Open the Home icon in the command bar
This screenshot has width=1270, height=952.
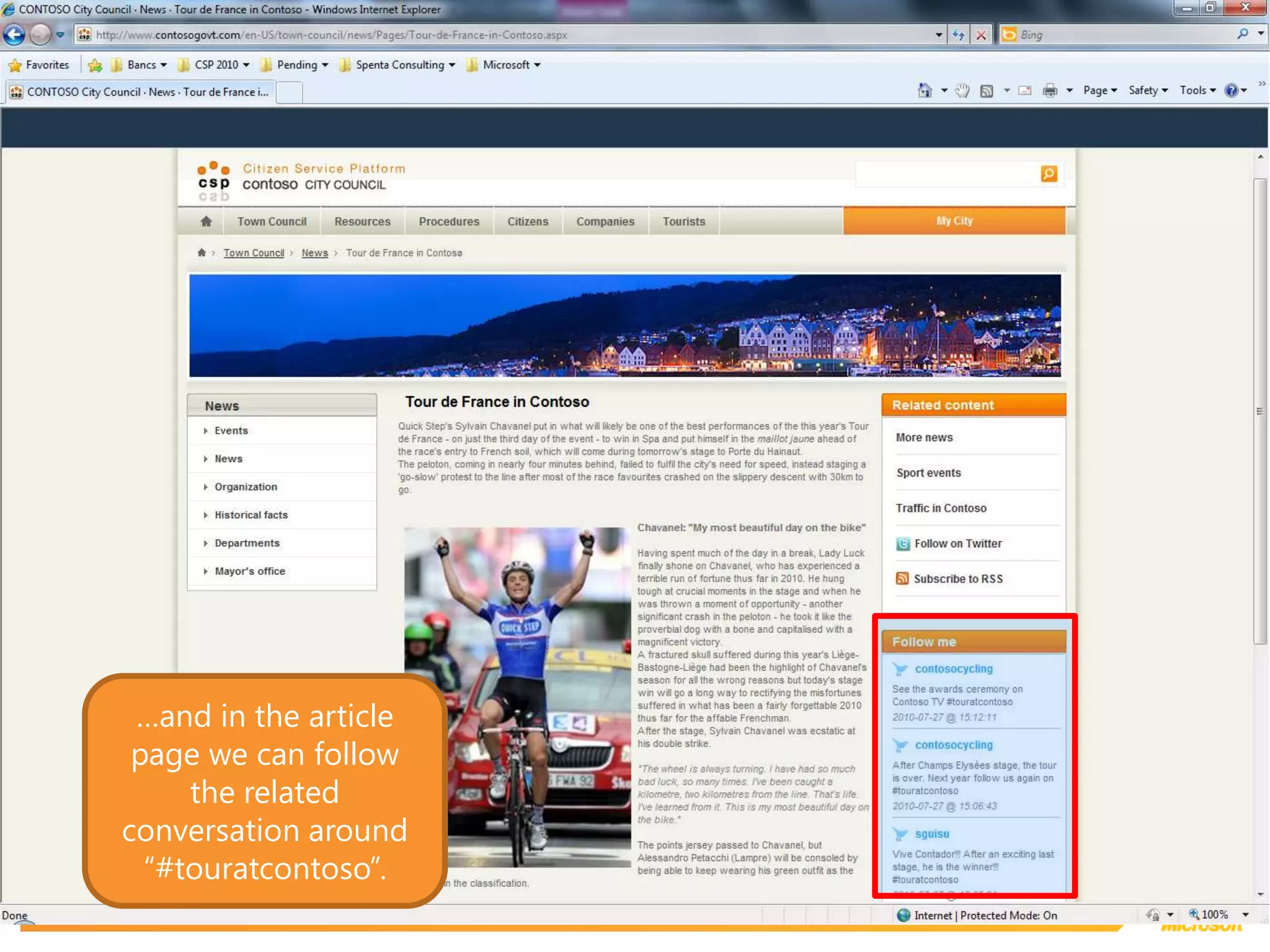pyautogui.click(x=925, y=90)
